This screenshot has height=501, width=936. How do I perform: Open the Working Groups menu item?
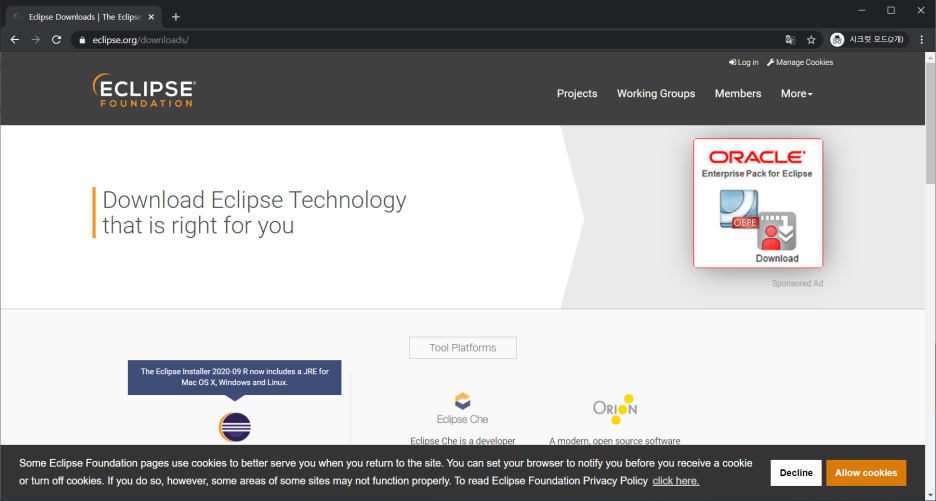(x=655, y=93)
